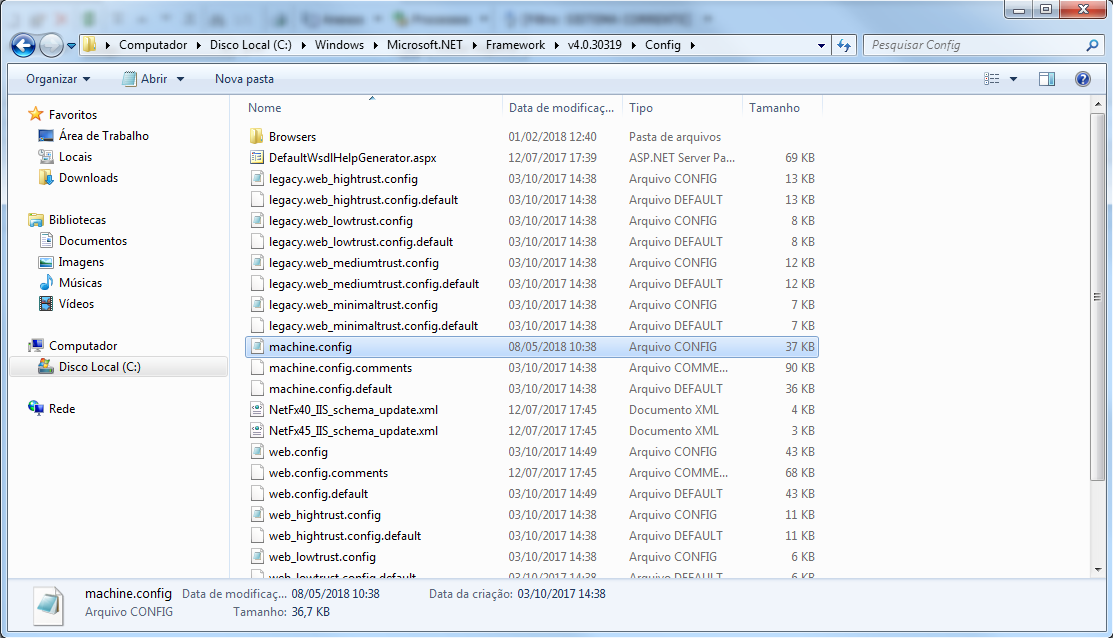Refresh the Config folder view
Screen dimensions: 1113x638
point(843,45)
